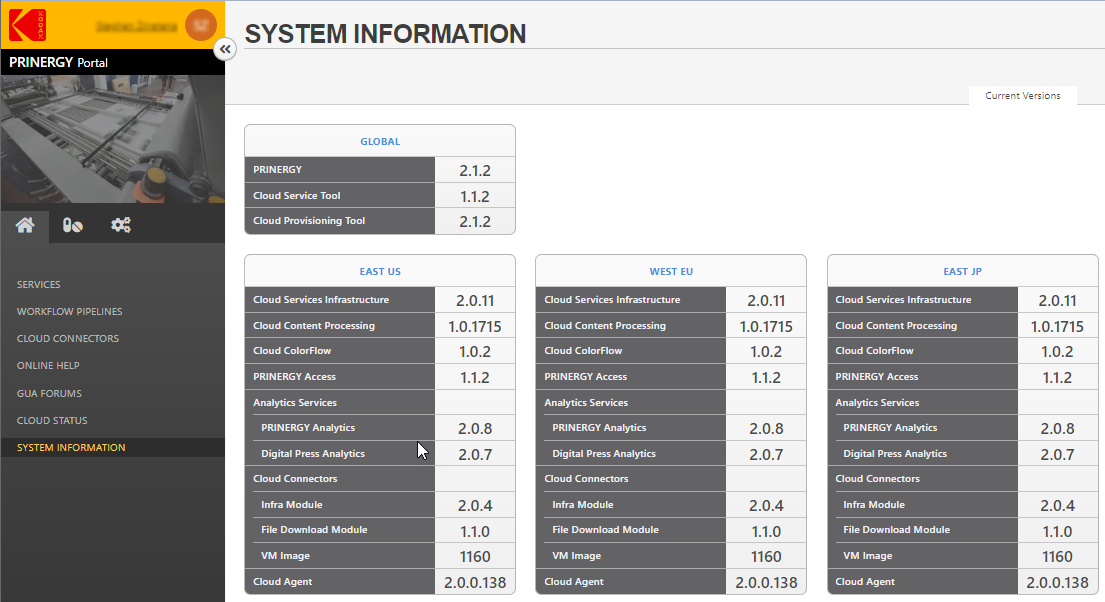Click Cloud Services Infrastructure label in East US
Image resolution: width=1105 pixels, height=602 pixels.
point(321,300)
